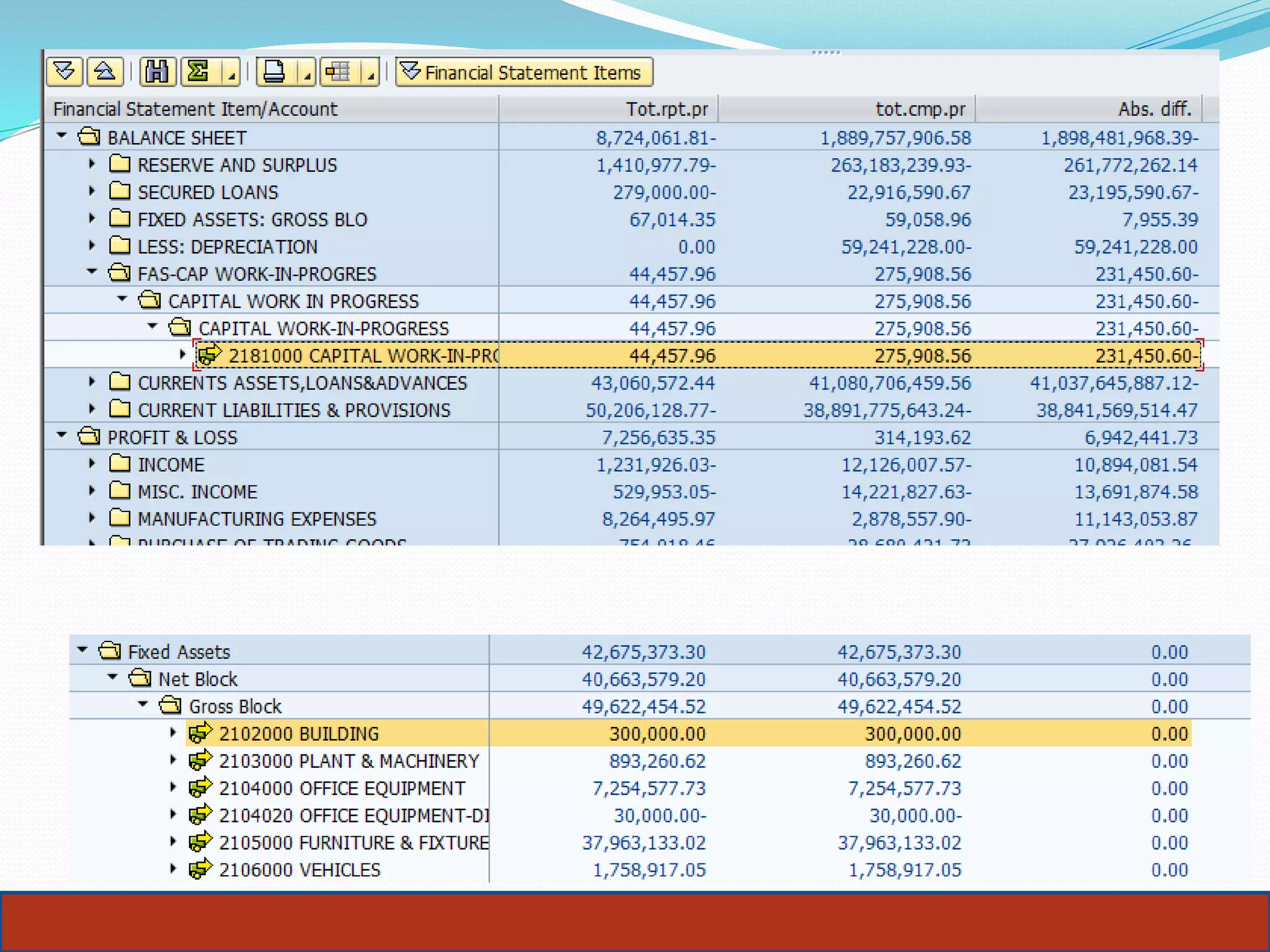Click the Find binoculars icon
The width and height of the screenshot is (1270, 952).
[x=157, y=72]
